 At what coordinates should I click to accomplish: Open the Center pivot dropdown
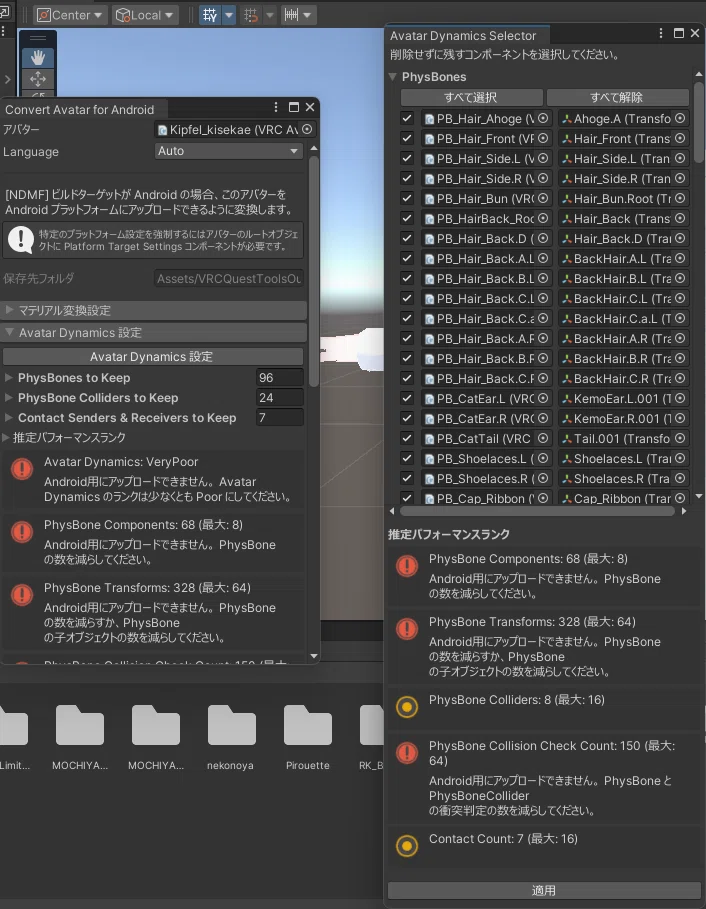tap(70, 15)
